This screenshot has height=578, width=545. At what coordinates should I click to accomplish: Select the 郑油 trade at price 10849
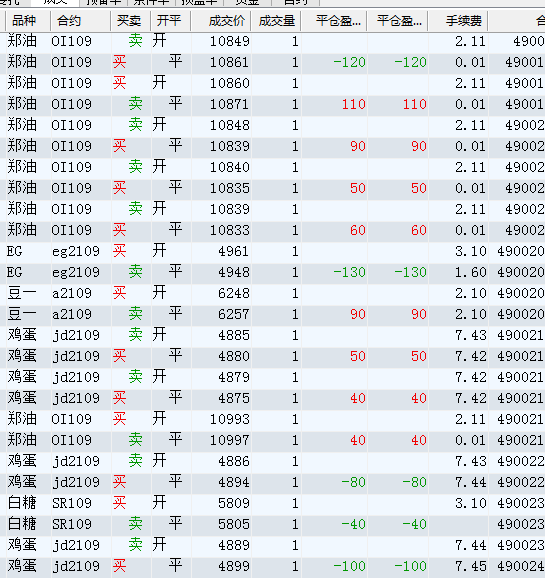tap(272, 41)
